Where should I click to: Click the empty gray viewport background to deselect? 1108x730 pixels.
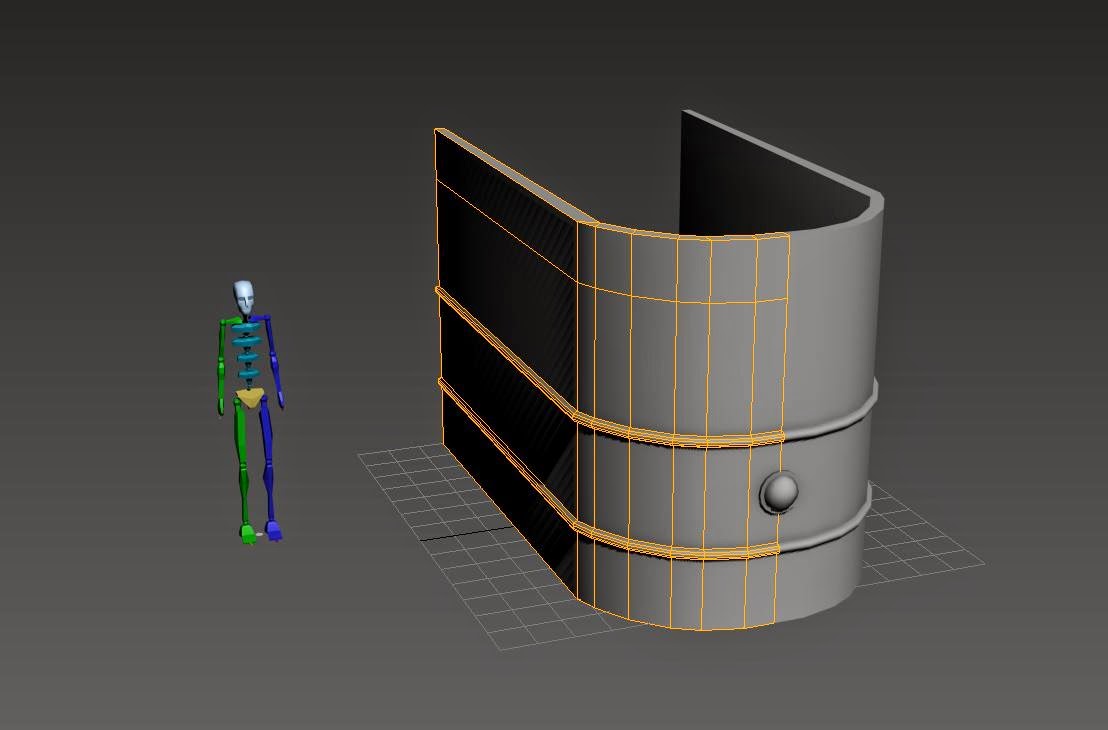click(212, 141)
